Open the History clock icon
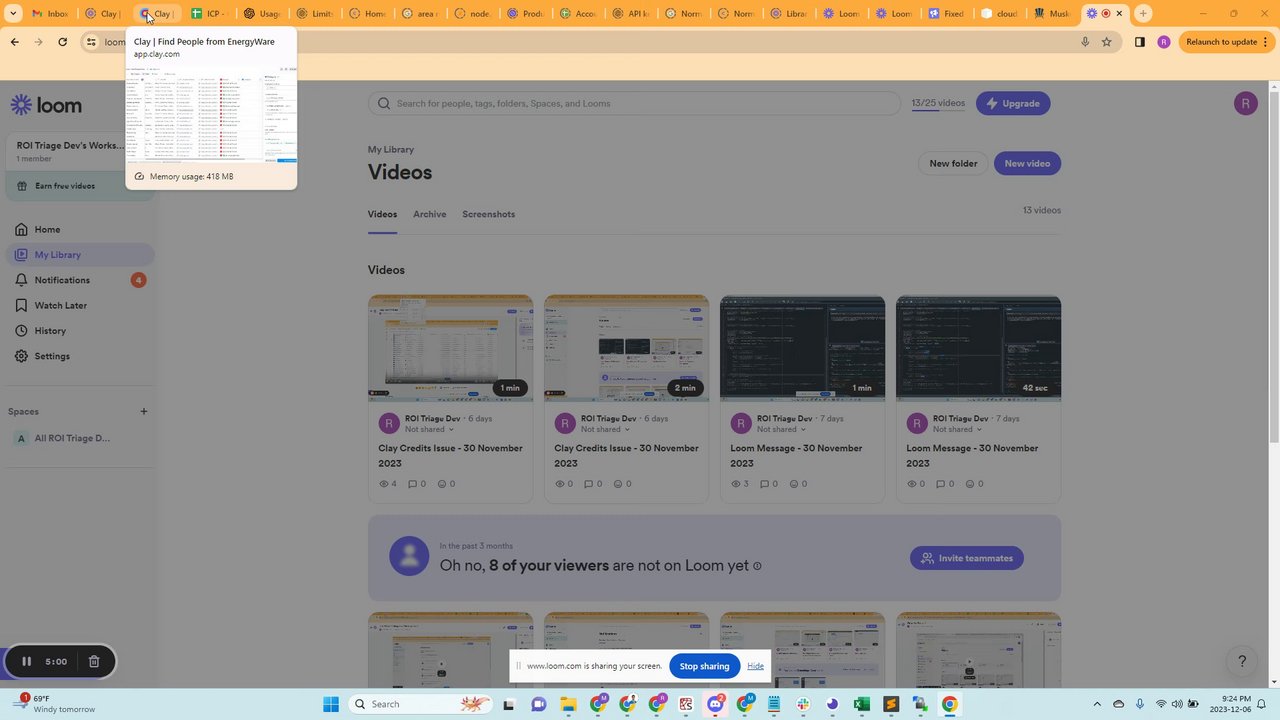This screenshot has height=720, width=1280. 22,331
